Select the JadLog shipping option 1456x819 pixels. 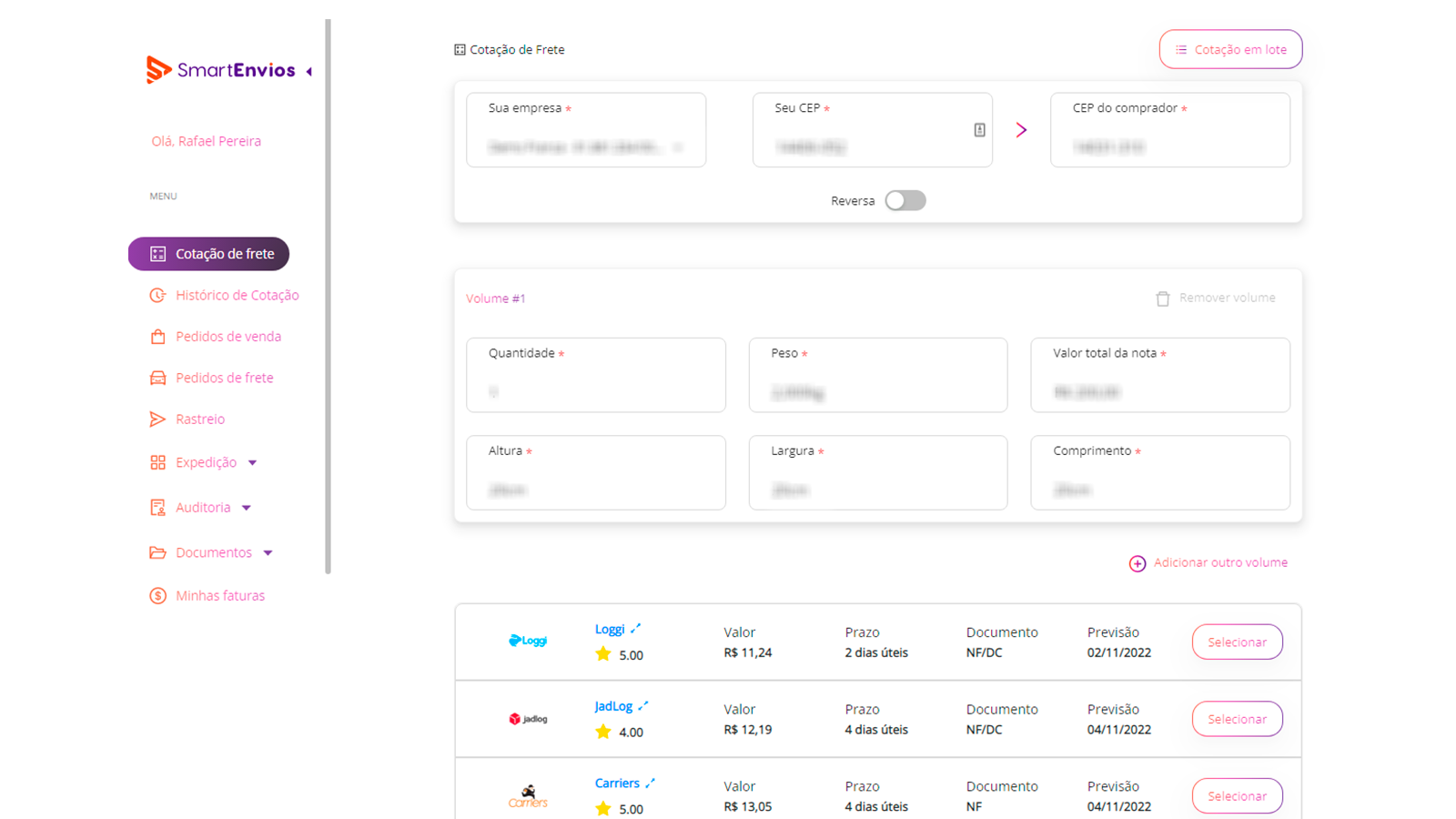point(1238,719)
